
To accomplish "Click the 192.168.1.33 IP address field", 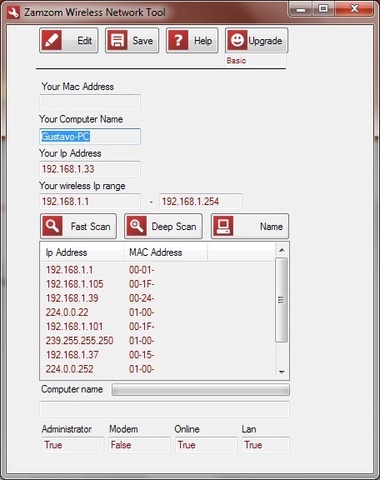I will [90, 169].
